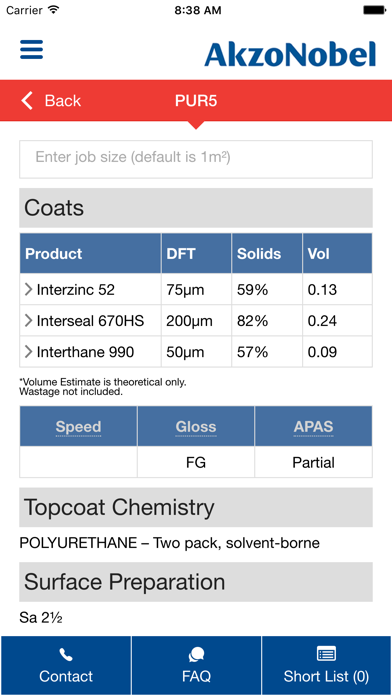Go Back to previous screen
Screen dimensions: 392x696
(x=51, y=101)
